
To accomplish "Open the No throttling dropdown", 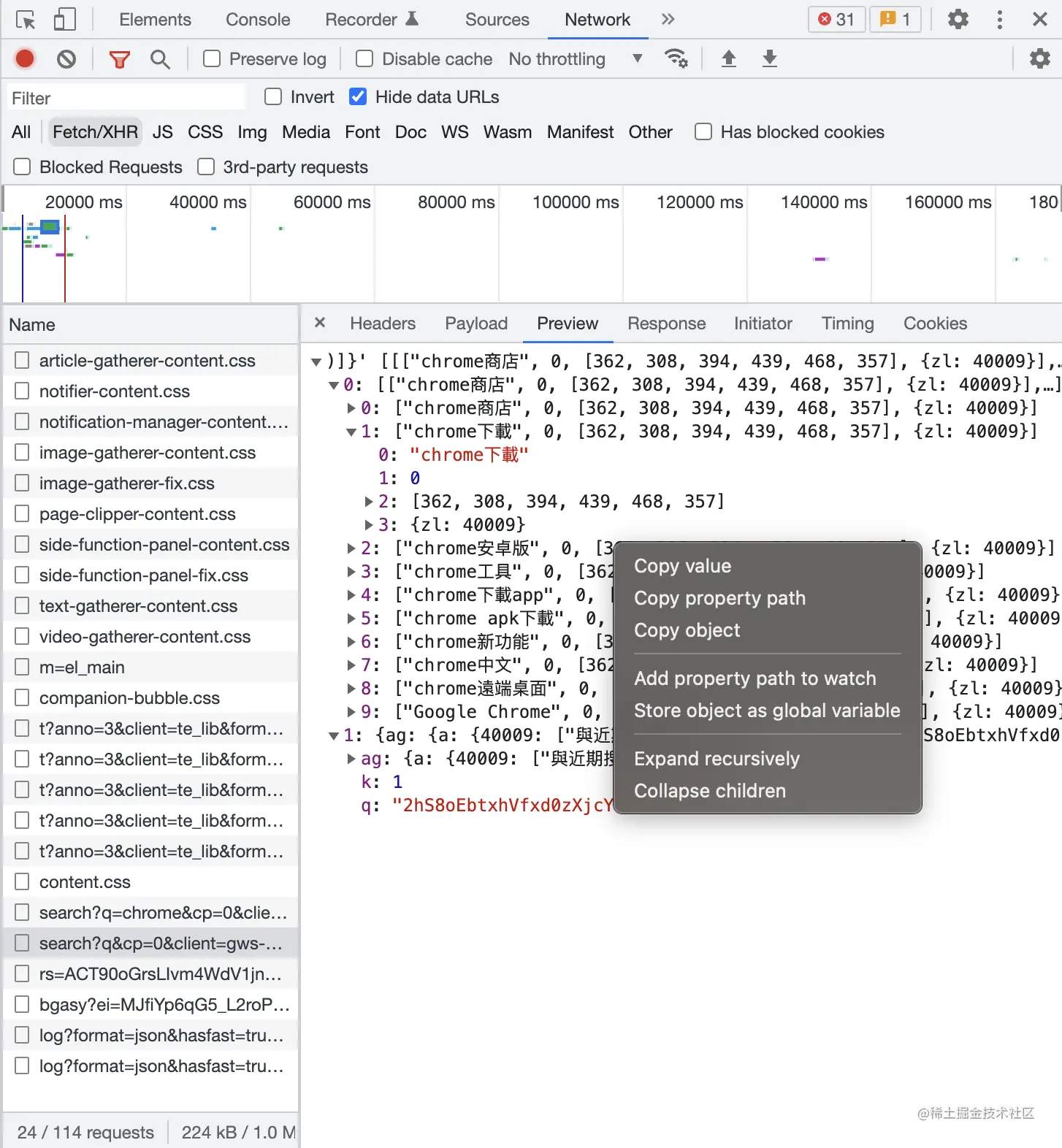I will [576, 58].
